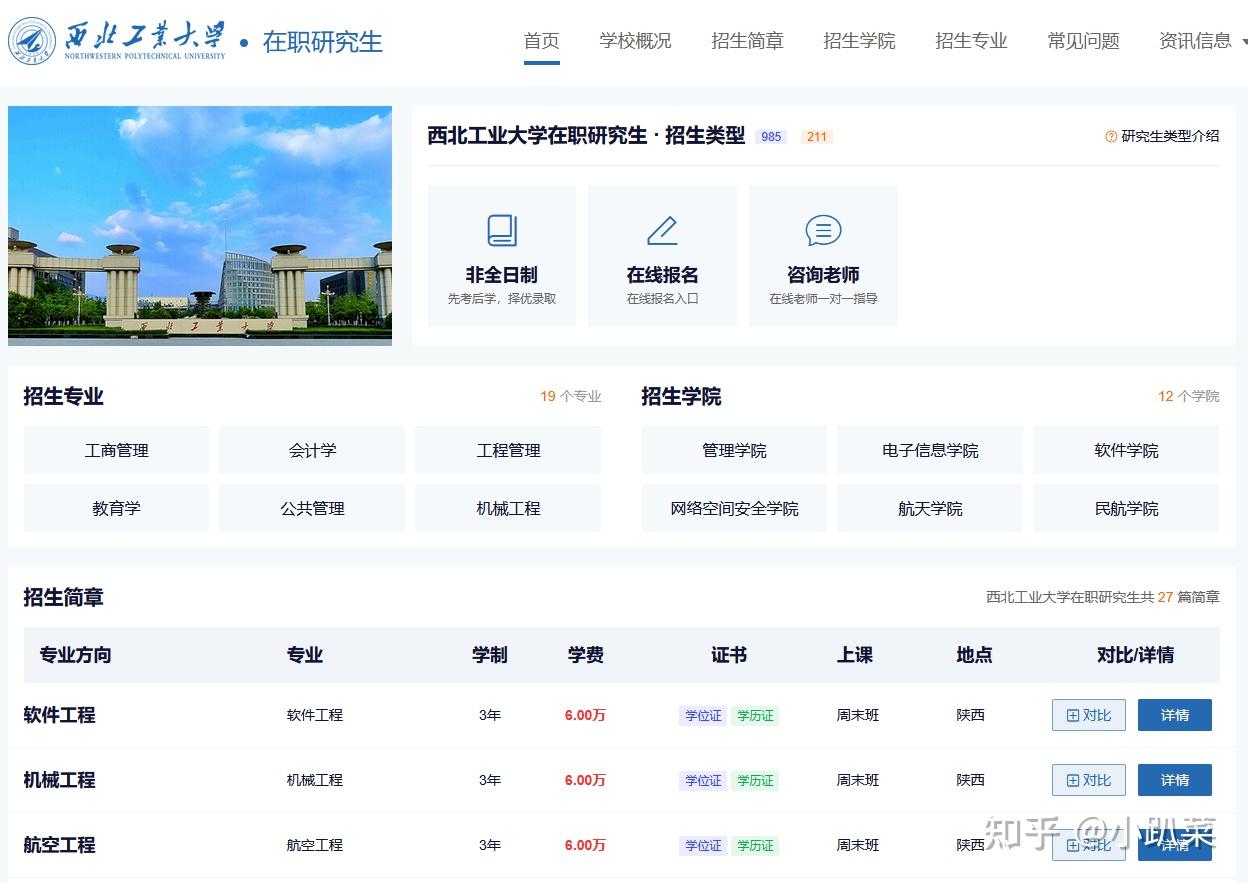The height and width of the screenshot is (883, 1248).
Task: Click 3年 in 航空工程 row
Action: 490,845
